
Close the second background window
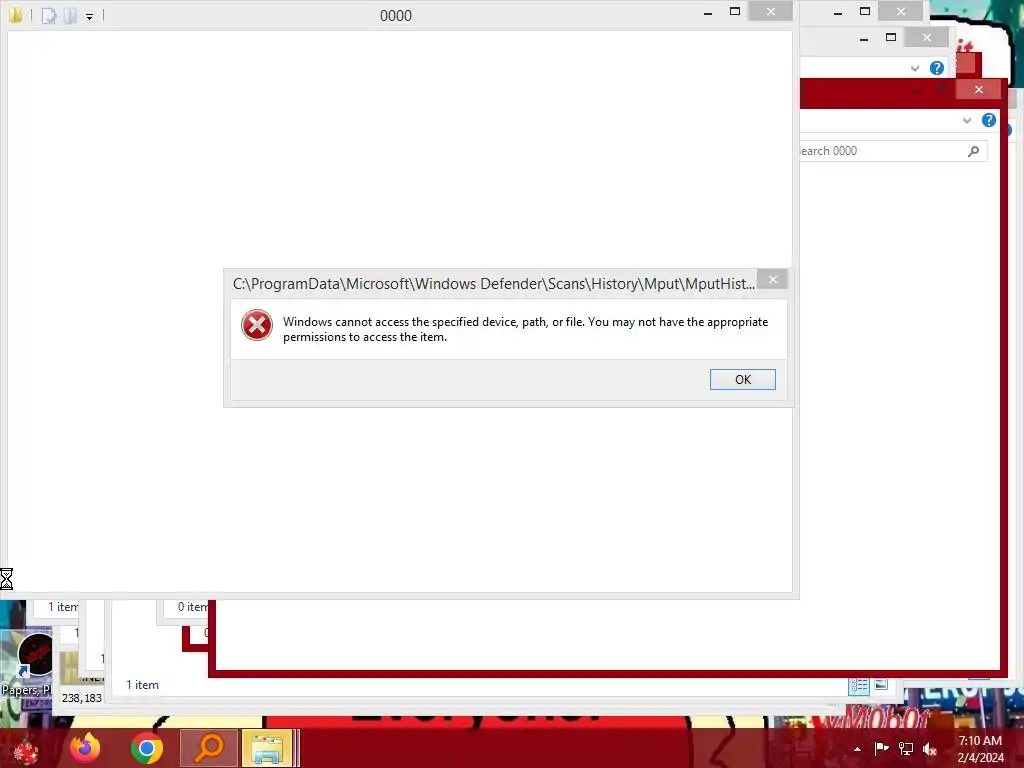click(927, 37)
